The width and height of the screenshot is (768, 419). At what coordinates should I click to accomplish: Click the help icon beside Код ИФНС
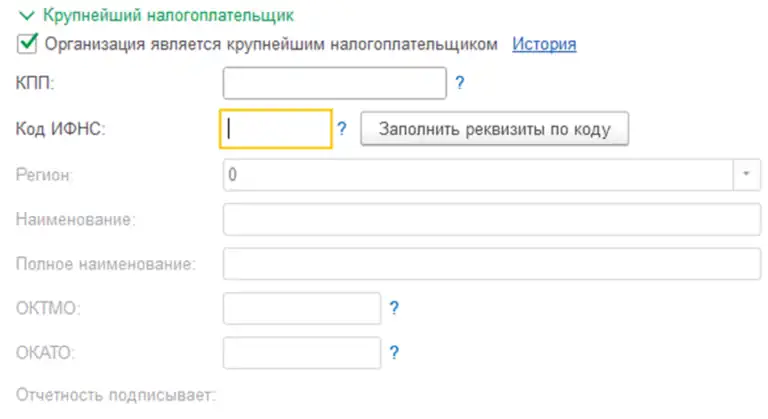[x=341, y=129]
